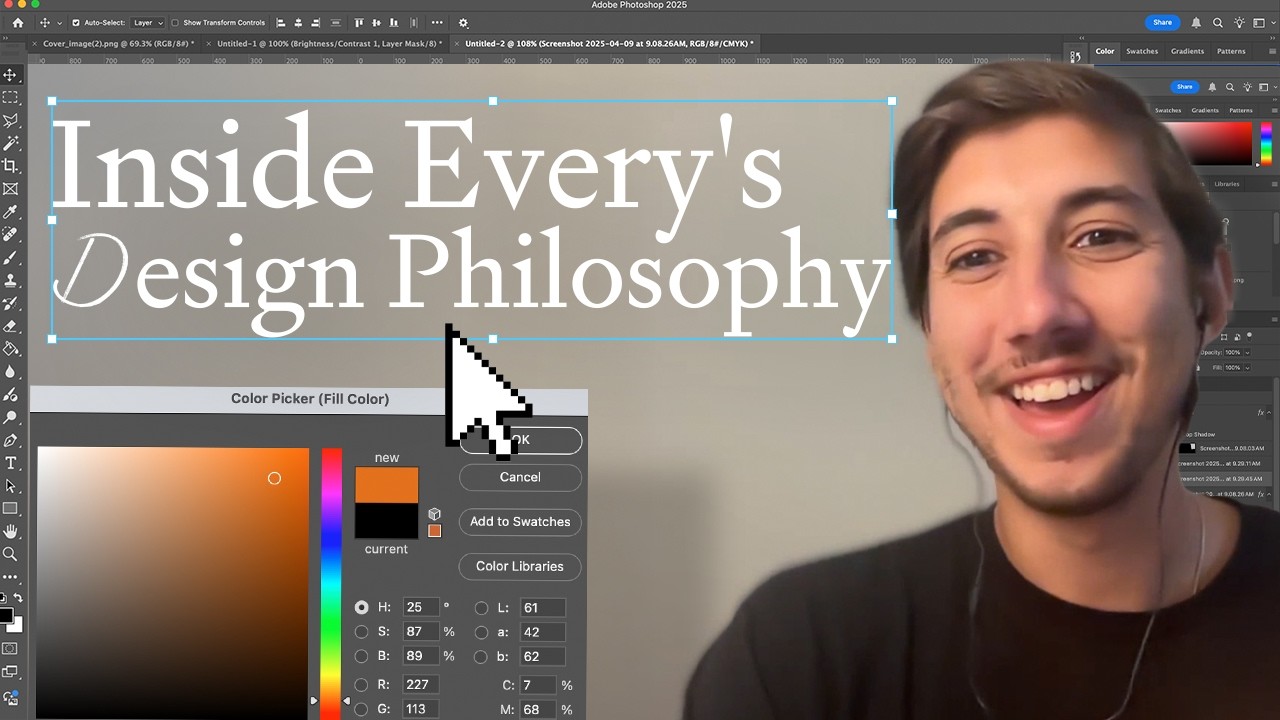The image size is (1280, 720).
Task: Select the Clone Stamp tool
Action: (x=11, y=281)
